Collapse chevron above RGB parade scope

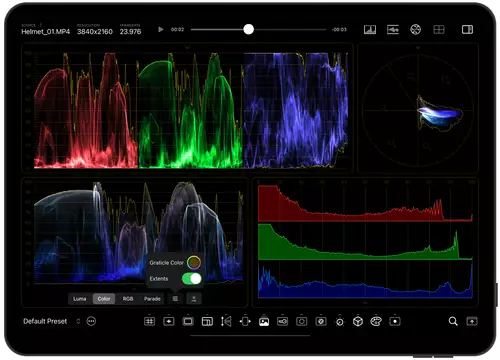pos(187,48)
